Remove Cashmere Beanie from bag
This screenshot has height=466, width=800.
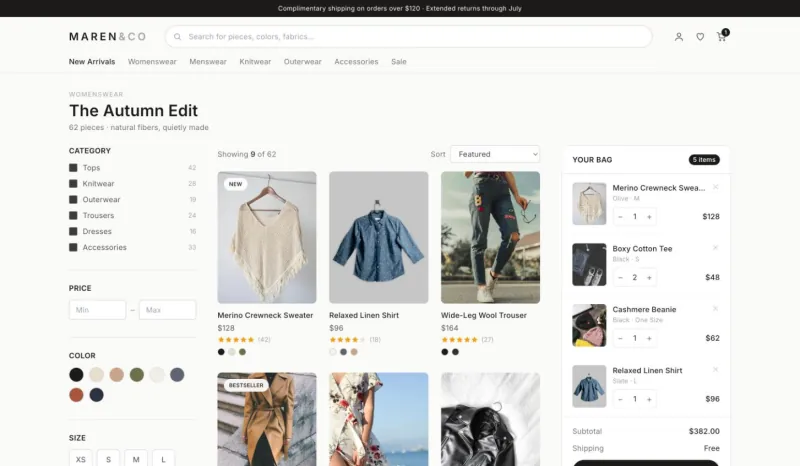click(x=715, y=308)
